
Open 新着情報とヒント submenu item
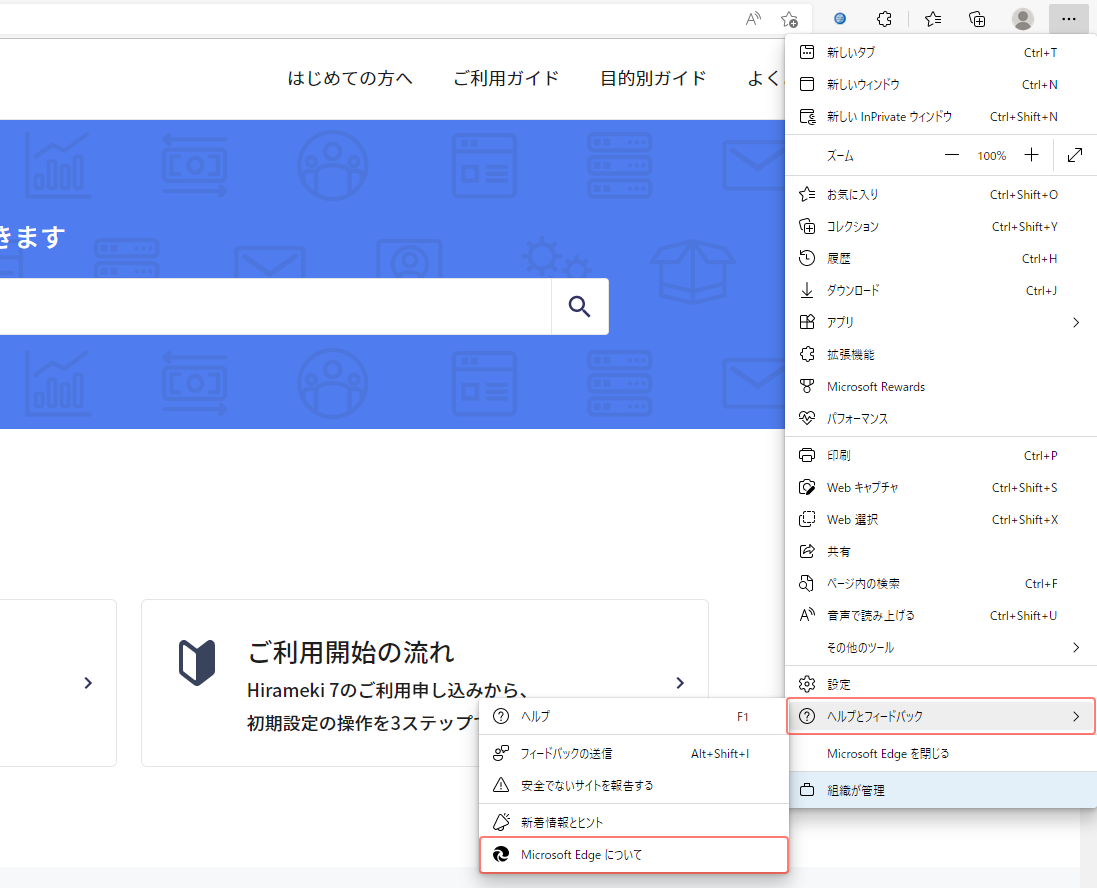634,822
